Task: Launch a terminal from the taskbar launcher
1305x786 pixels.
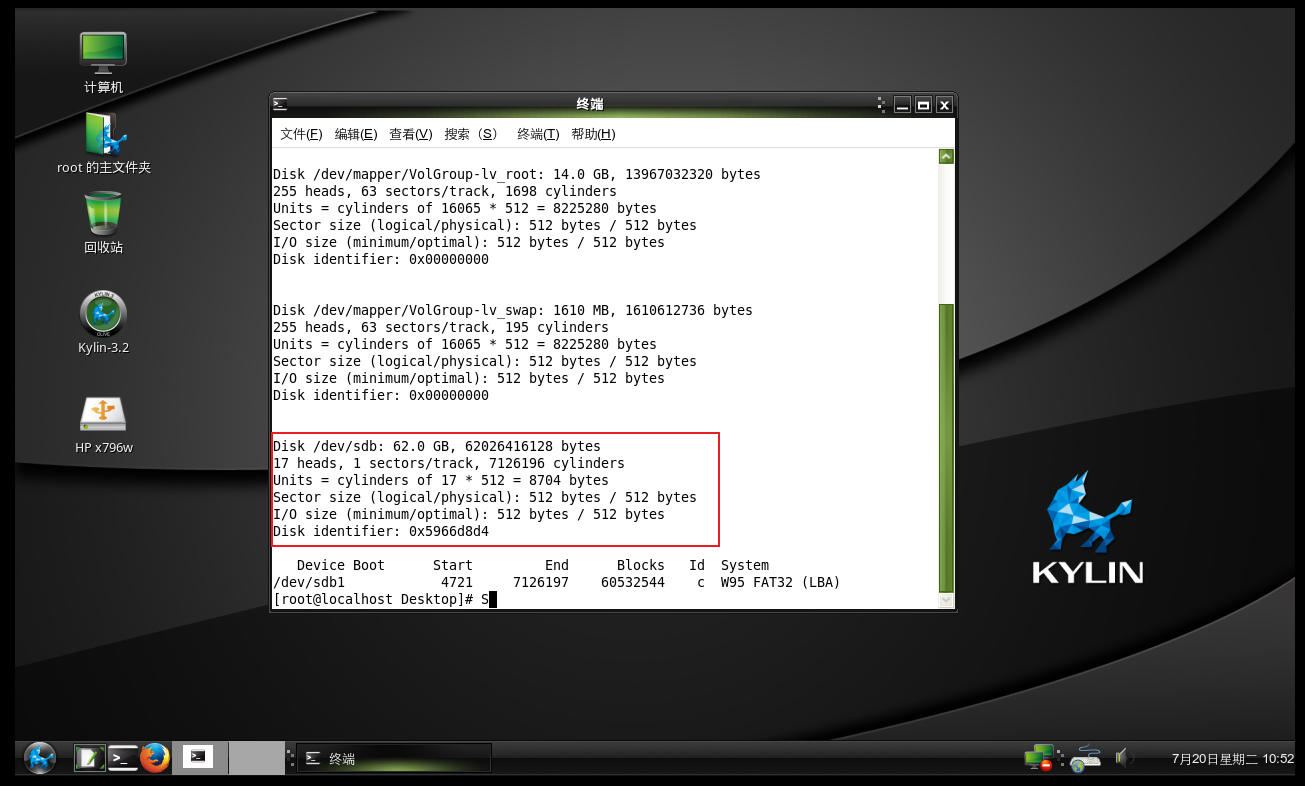Action: point(122,757)
